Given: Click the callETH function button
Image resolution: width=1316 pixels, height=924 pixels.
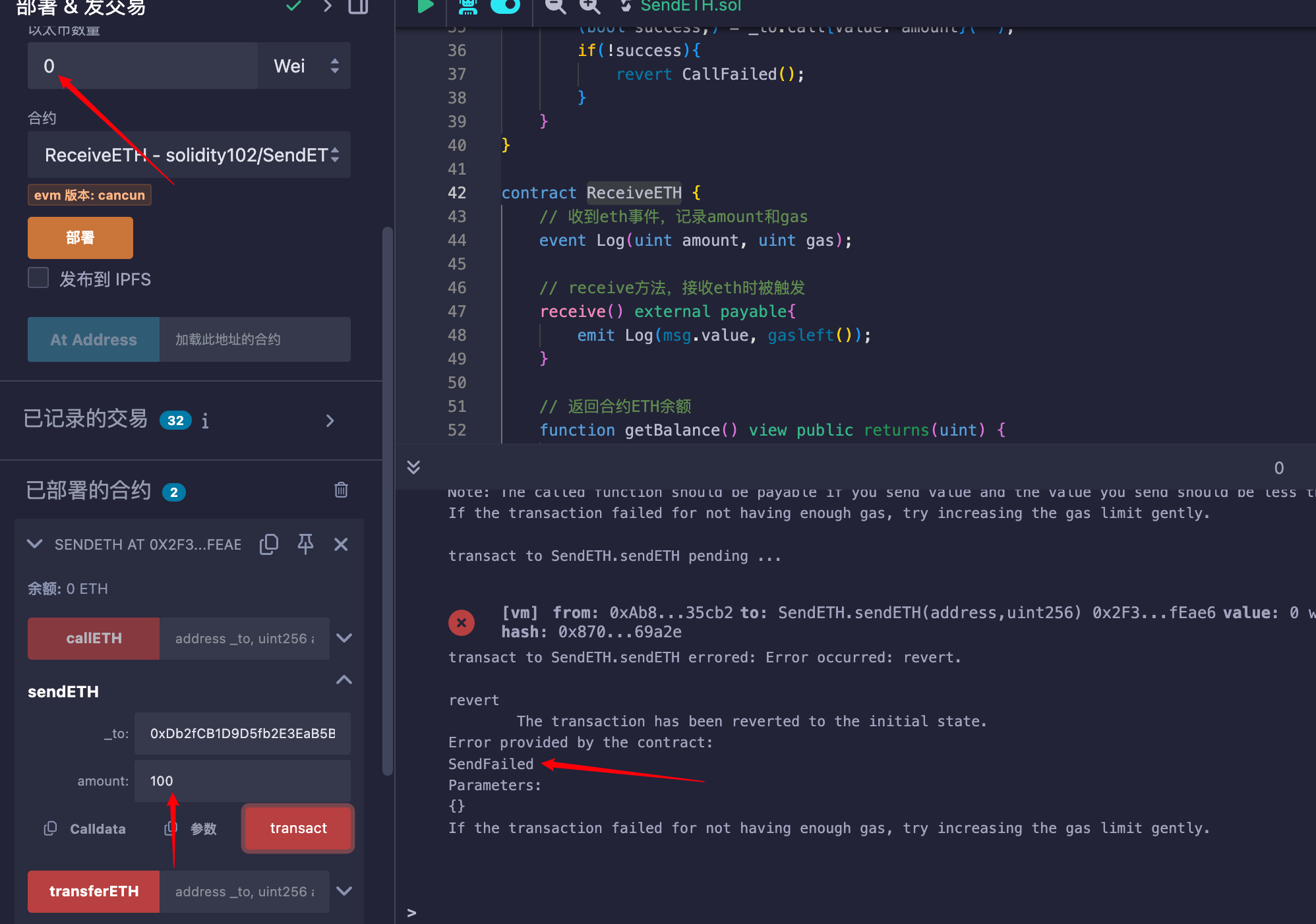Looking at the screenshot, I should click(94, 638).
